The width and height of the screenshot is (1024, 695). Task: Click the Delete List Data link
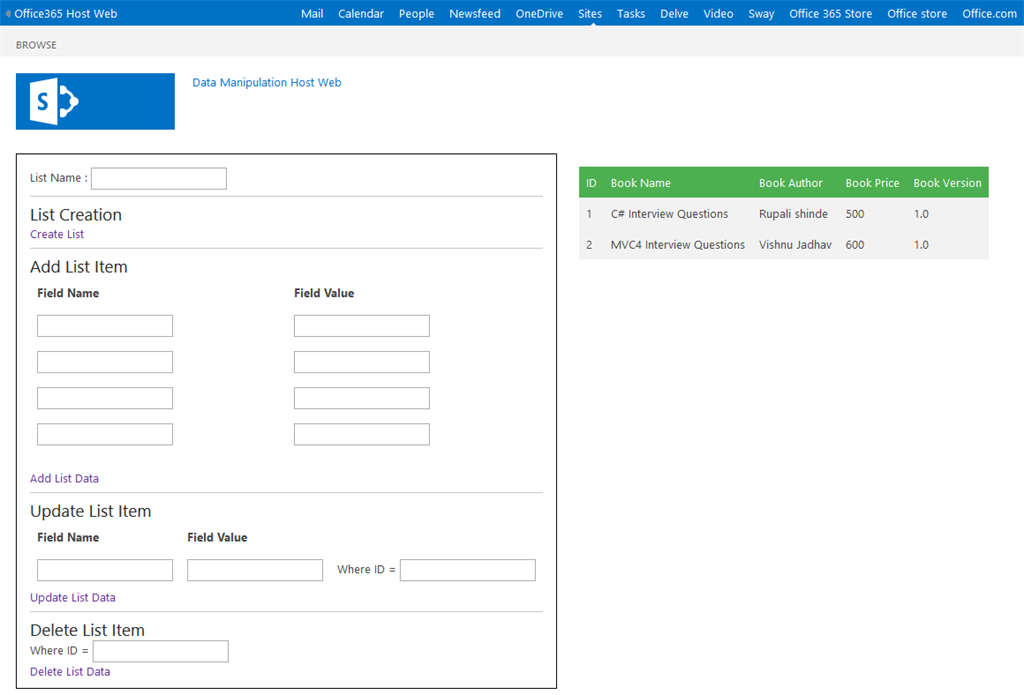70,671
